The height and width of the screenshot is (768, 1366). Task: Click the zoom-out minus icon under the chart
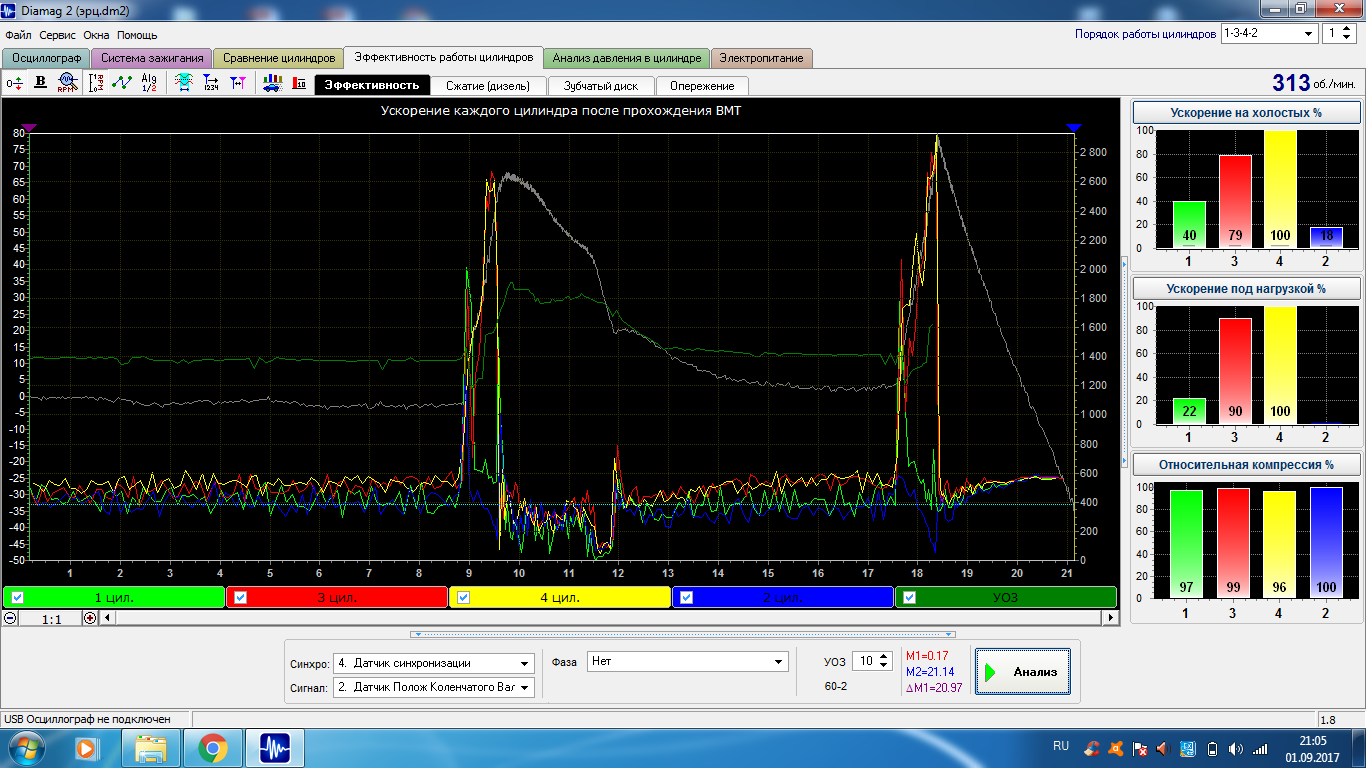(10, 618)
